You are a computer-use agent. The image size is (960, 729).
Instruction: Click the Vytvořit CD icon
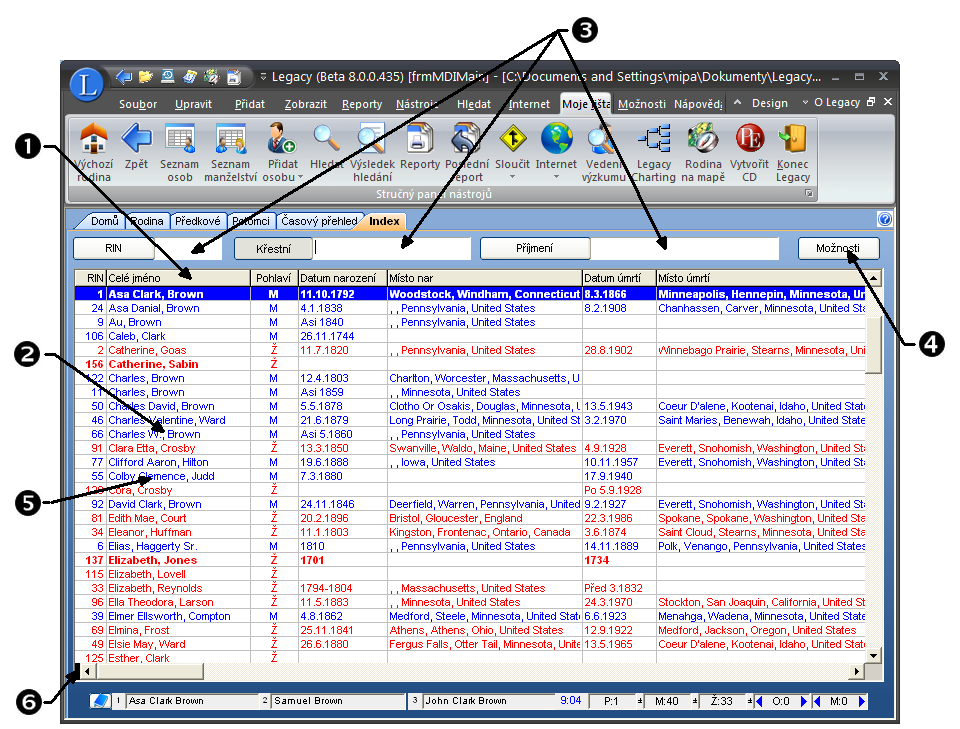coord(749,139)
